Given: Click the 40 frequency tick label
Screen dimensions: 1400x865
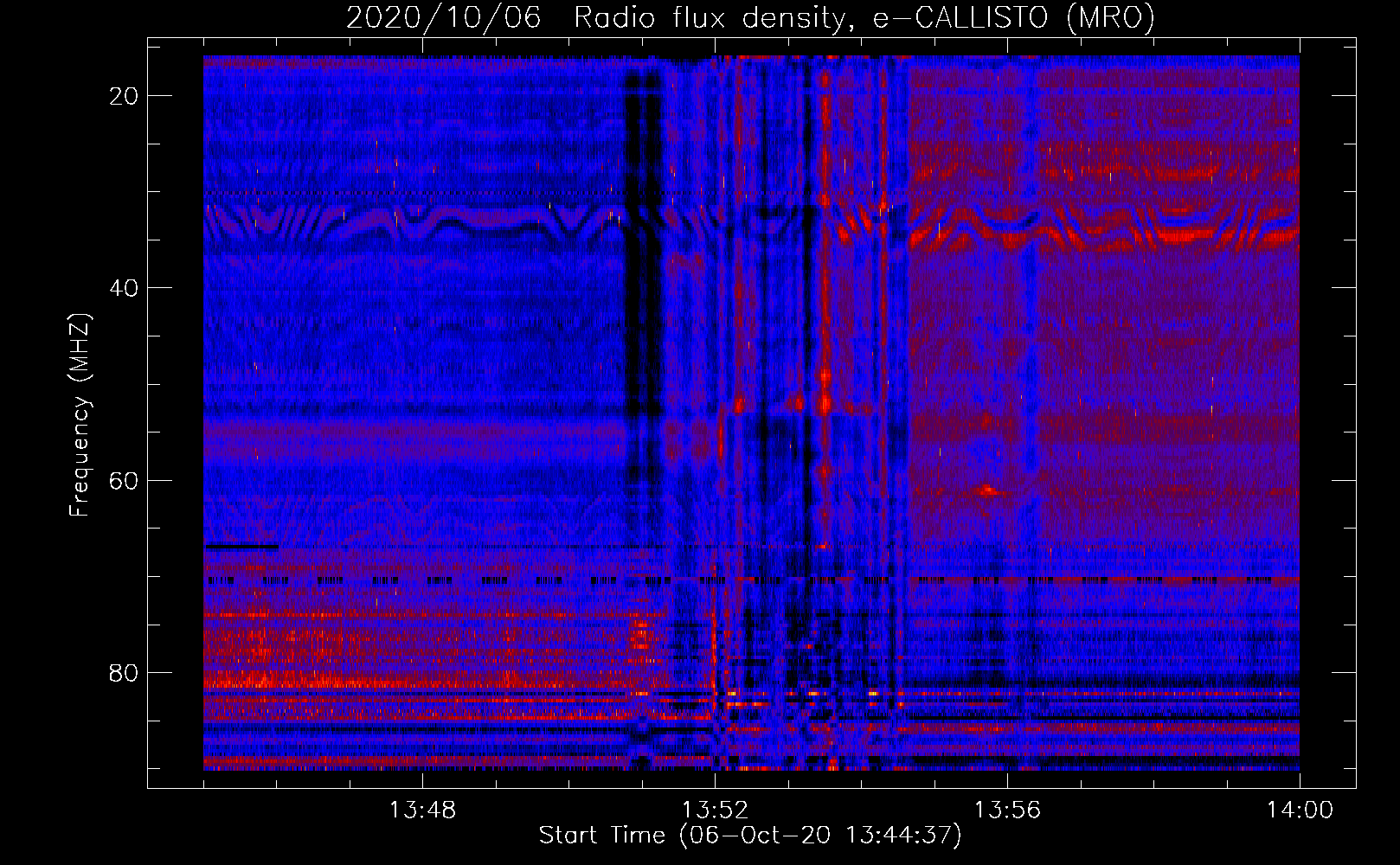Looking at the screenshot, I should (124, 288).
